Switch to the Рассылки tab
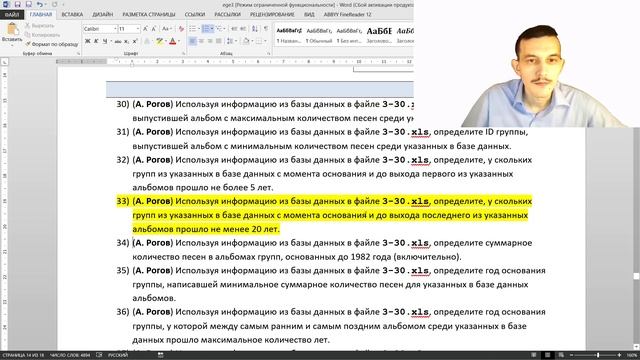Viewport: 640px width, 360px height. click(227, 15)
